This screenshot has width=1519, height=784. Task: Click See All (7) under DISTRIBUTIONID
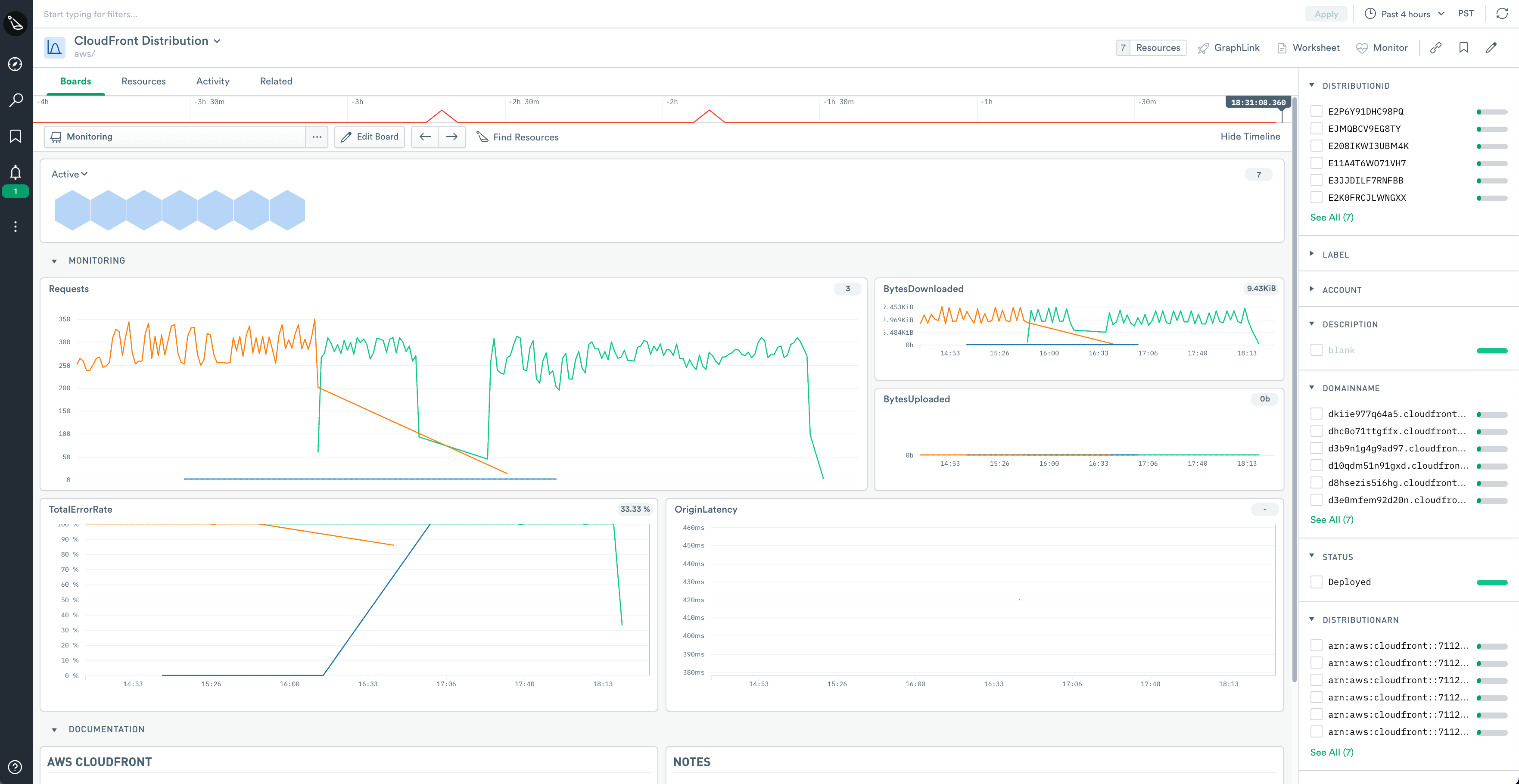click(1332, 217)
